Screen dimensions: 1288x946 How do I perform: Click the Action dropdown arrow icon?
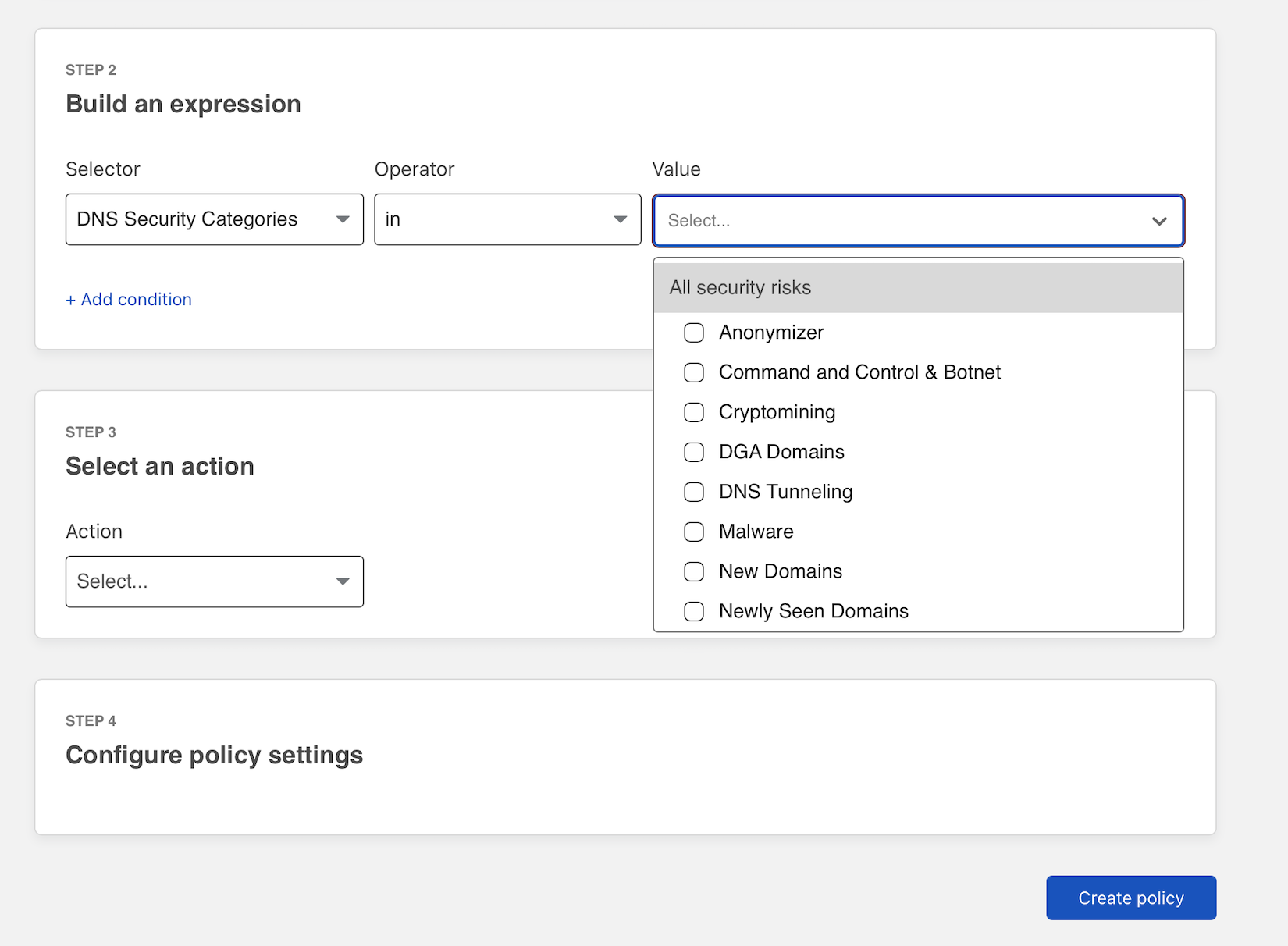(x=343, y=581)
